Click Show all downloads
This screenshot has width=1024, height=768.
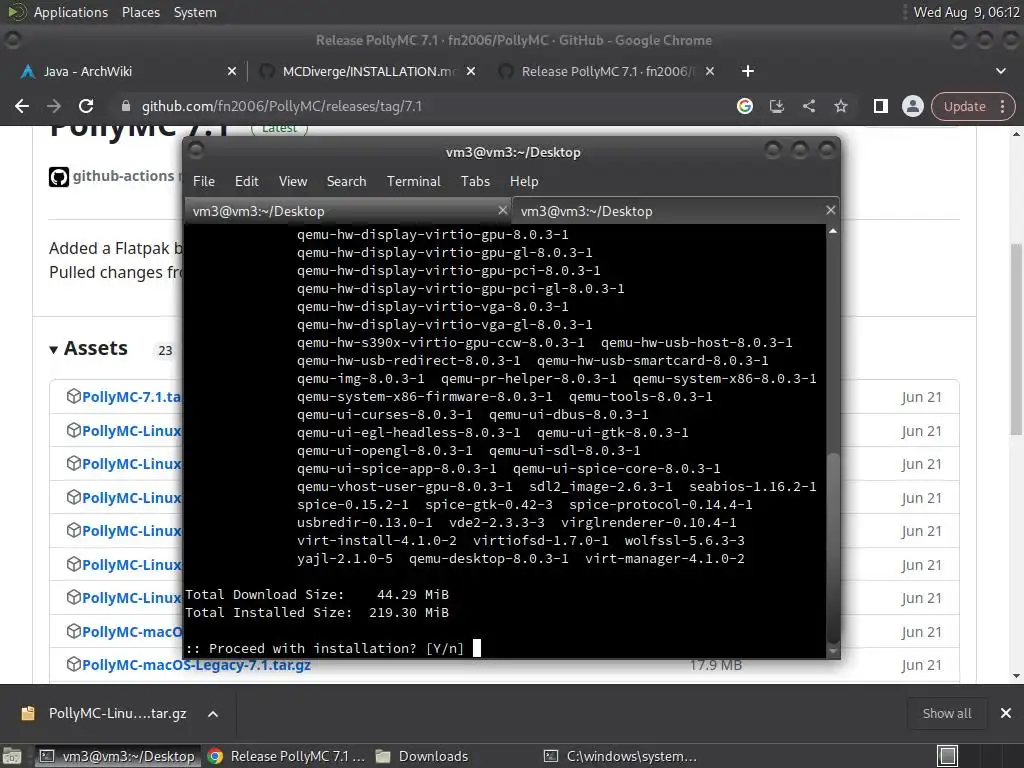946,713
